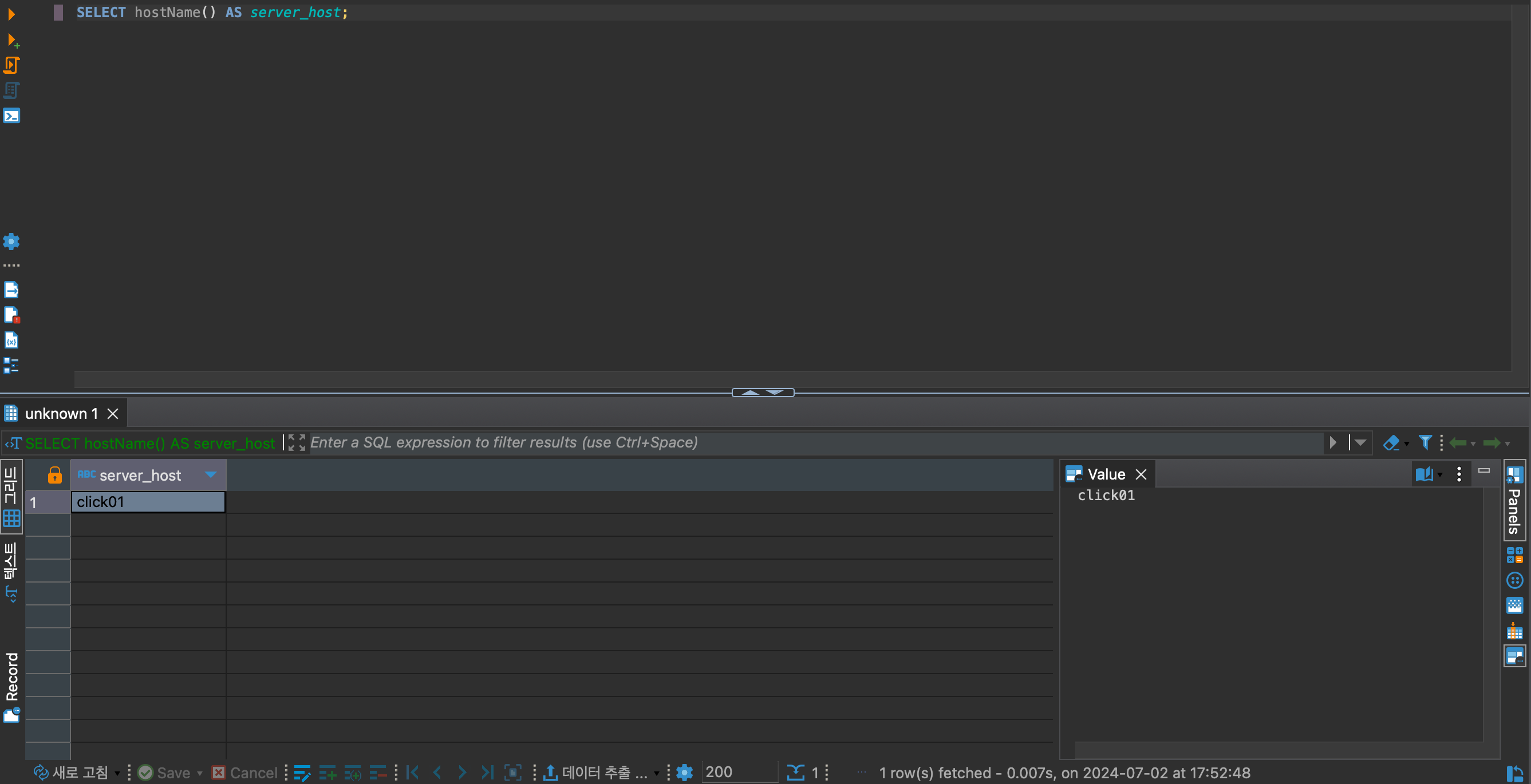This screenshot has width=1531, height=784.
Task: Expand the filter history dropdown arrow
Action: [x=1360, y=442]
